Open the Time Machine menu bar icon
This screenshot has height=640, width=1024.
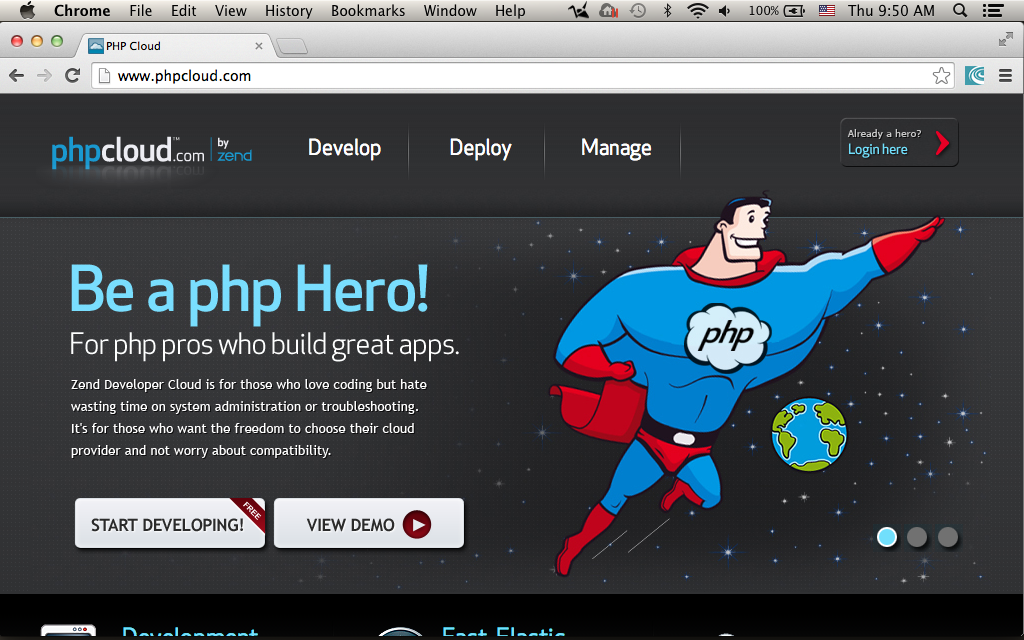click(x=638, y=10)
